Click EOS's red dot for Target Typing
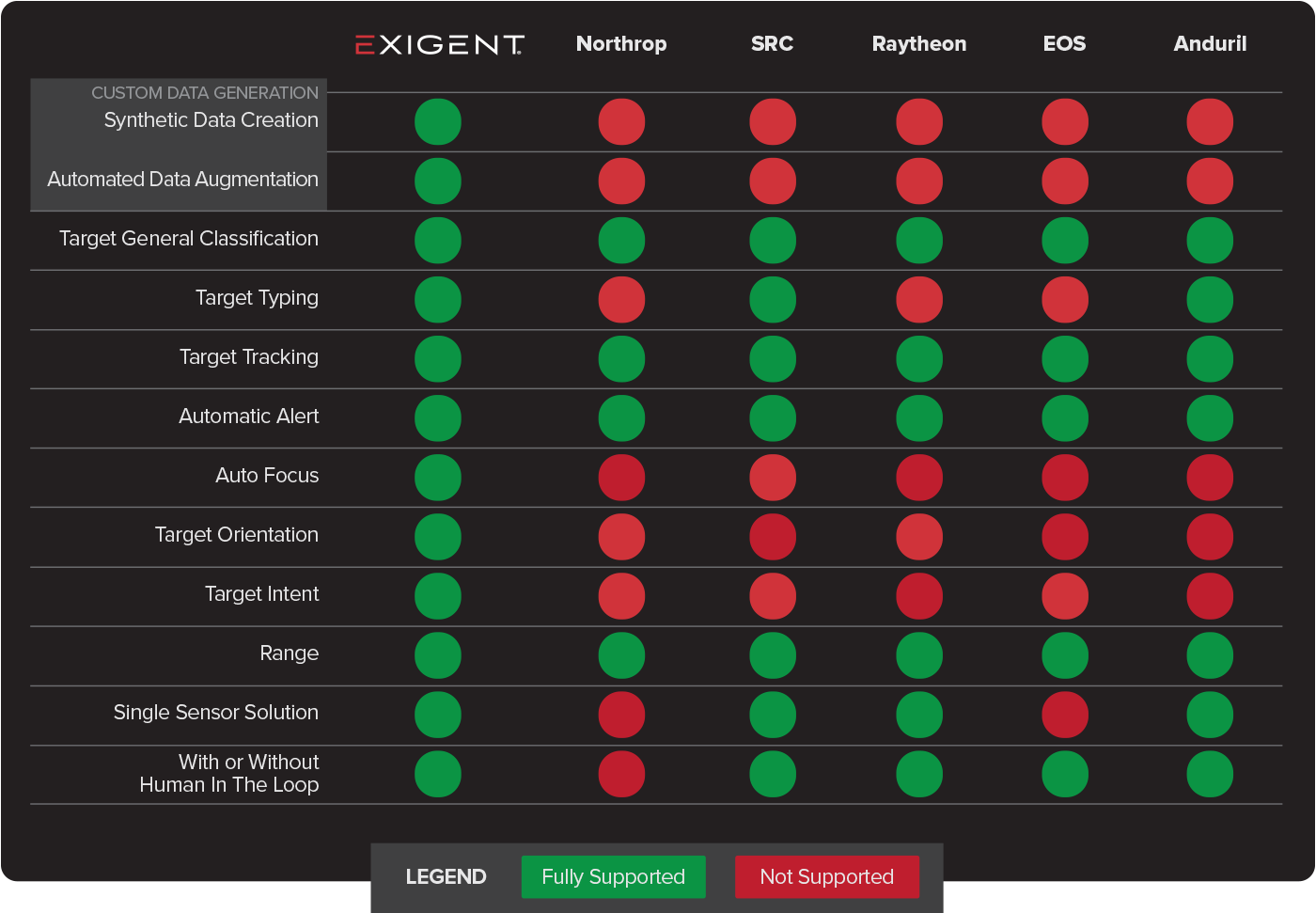Image resolution: width=1316 pixels, height=913 pixels. (1065, 300)
